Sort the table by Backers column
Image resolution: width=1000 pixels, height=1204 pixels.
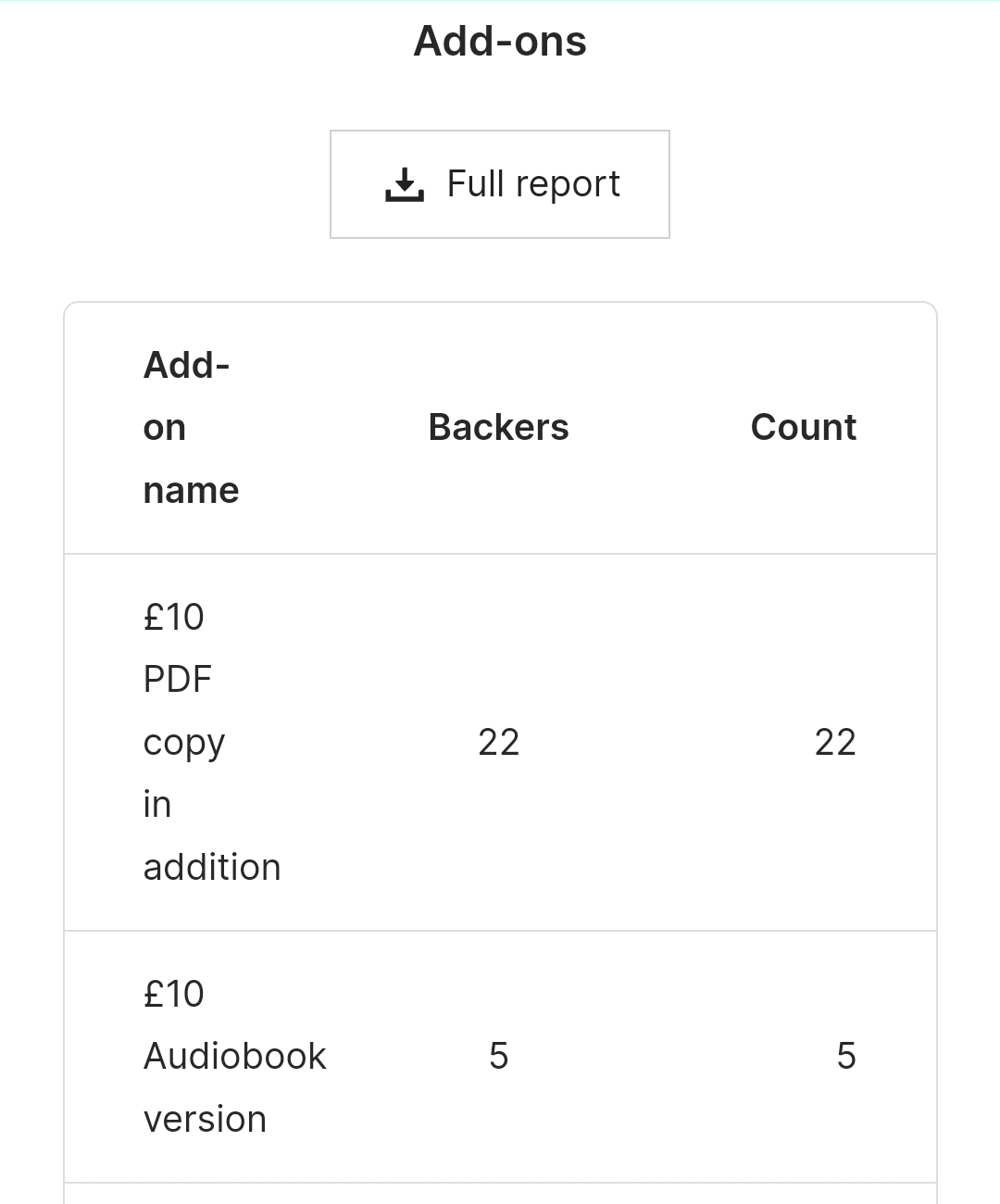pyautogui.click(x=497, y=427)
